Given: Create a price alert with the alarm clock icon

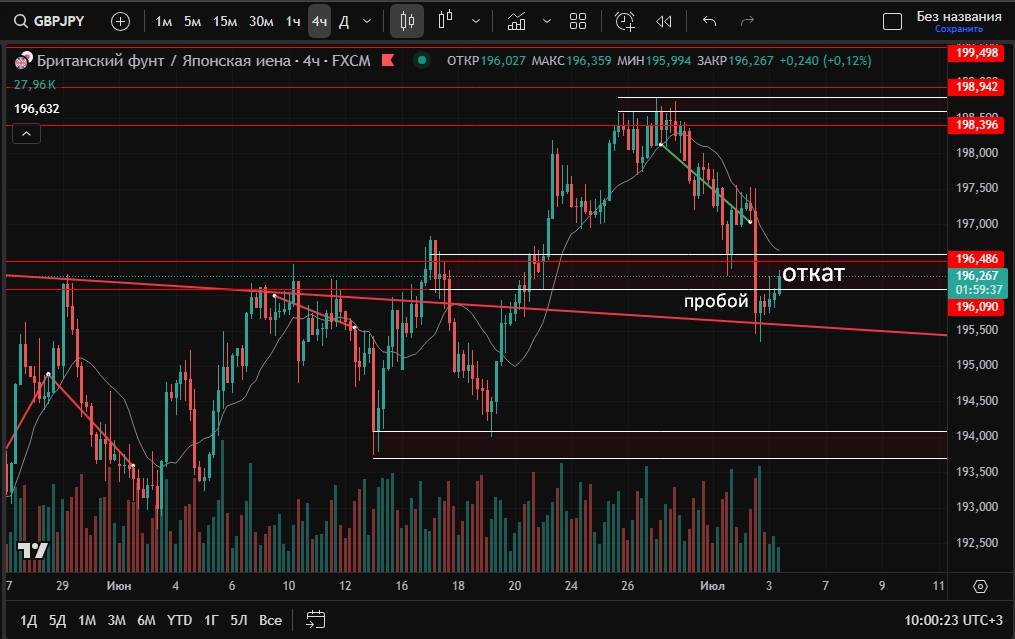Looking at the screenshot, I should tap(625, 21).
